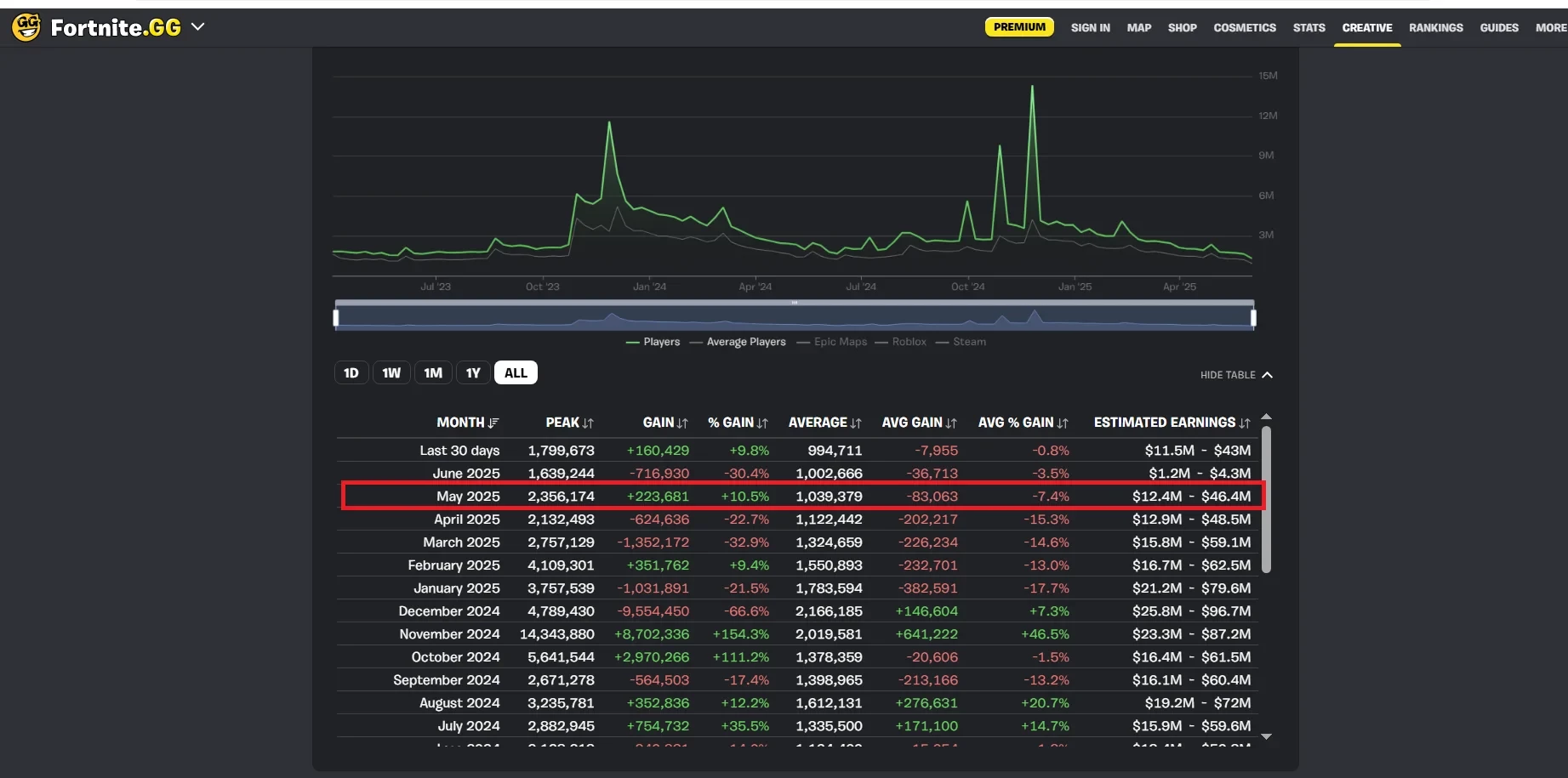Screen dimensions: 1568x778
Task: Open the Fortnite.GG site dropdown chevron
Action: coord(198,27)
